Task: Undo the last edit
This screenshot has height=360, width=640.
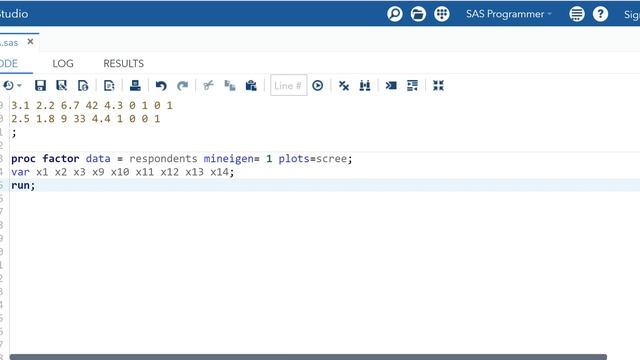Action: pyautogui.click(x=161, y=86)
